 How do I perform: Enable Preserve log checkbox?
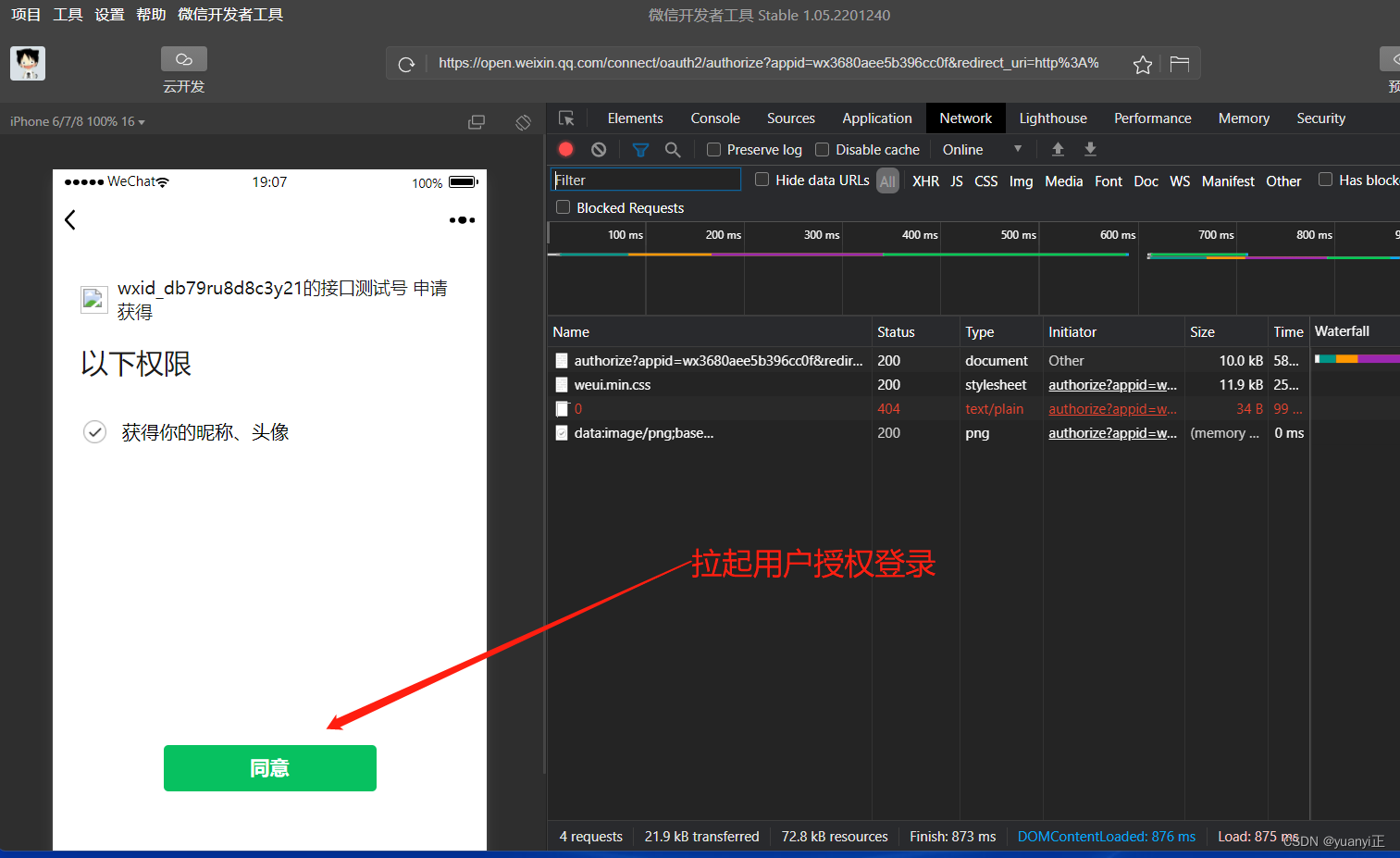[x=714, y=150]
